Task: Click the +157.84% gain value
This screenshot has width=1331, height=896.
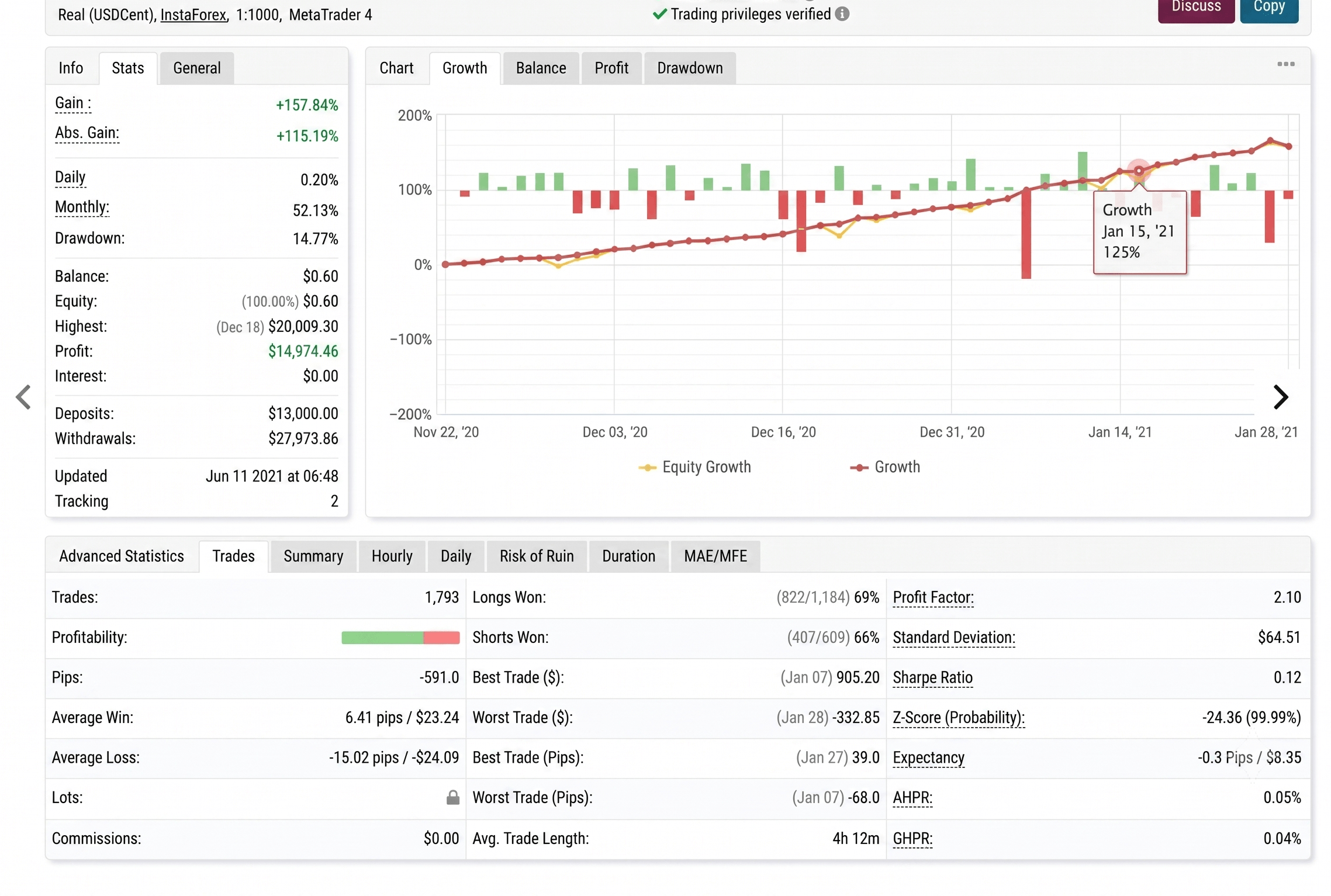Action: point(307,105)
